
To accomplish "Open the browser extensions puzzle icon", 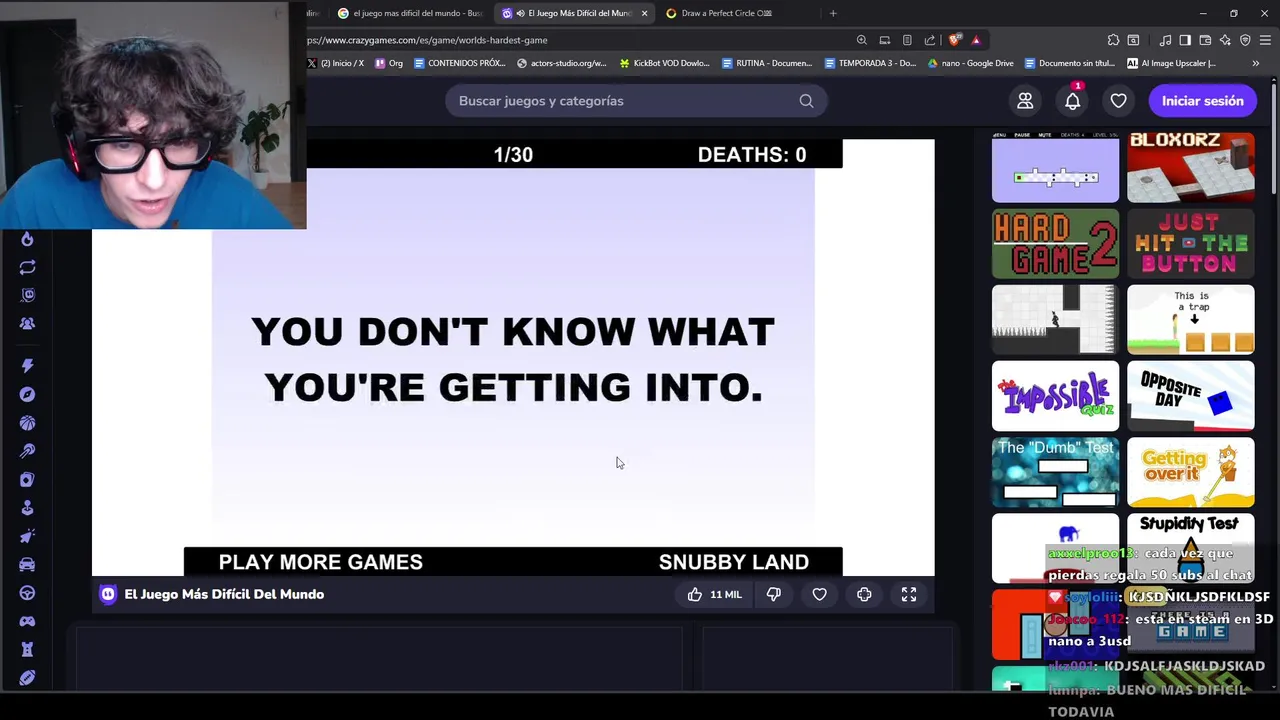I will (x=1113, y=40).
